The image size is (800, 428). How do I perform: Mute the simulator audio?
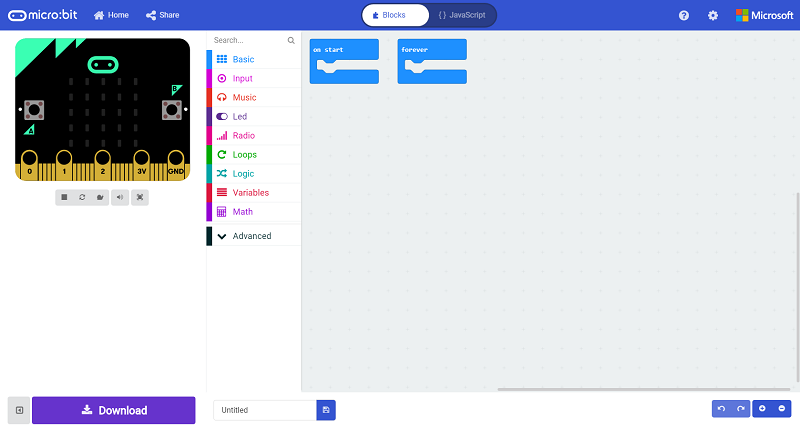[x=120, y=197]
